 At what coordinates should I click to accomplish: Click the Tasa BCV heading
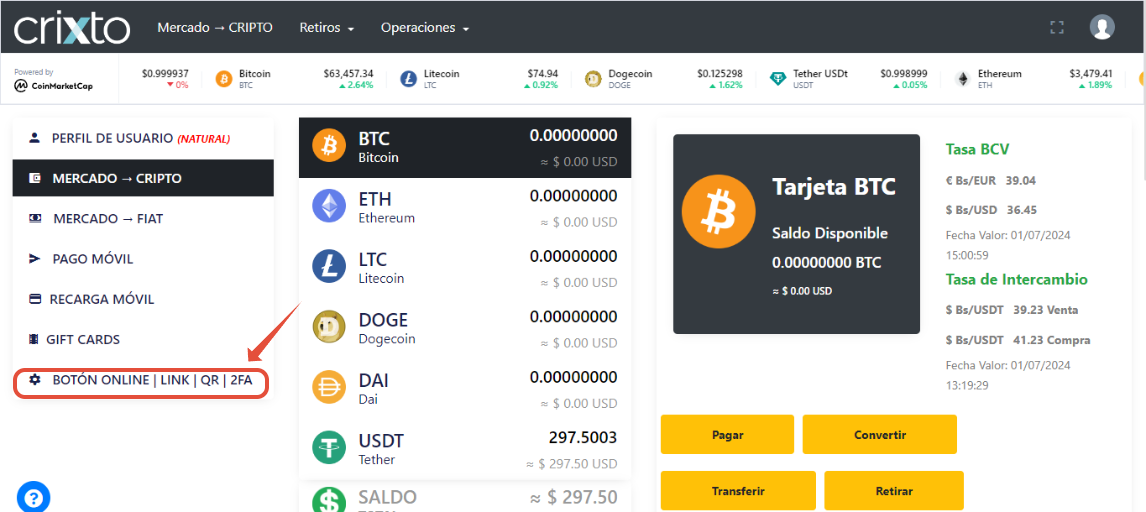pos(977,150)
